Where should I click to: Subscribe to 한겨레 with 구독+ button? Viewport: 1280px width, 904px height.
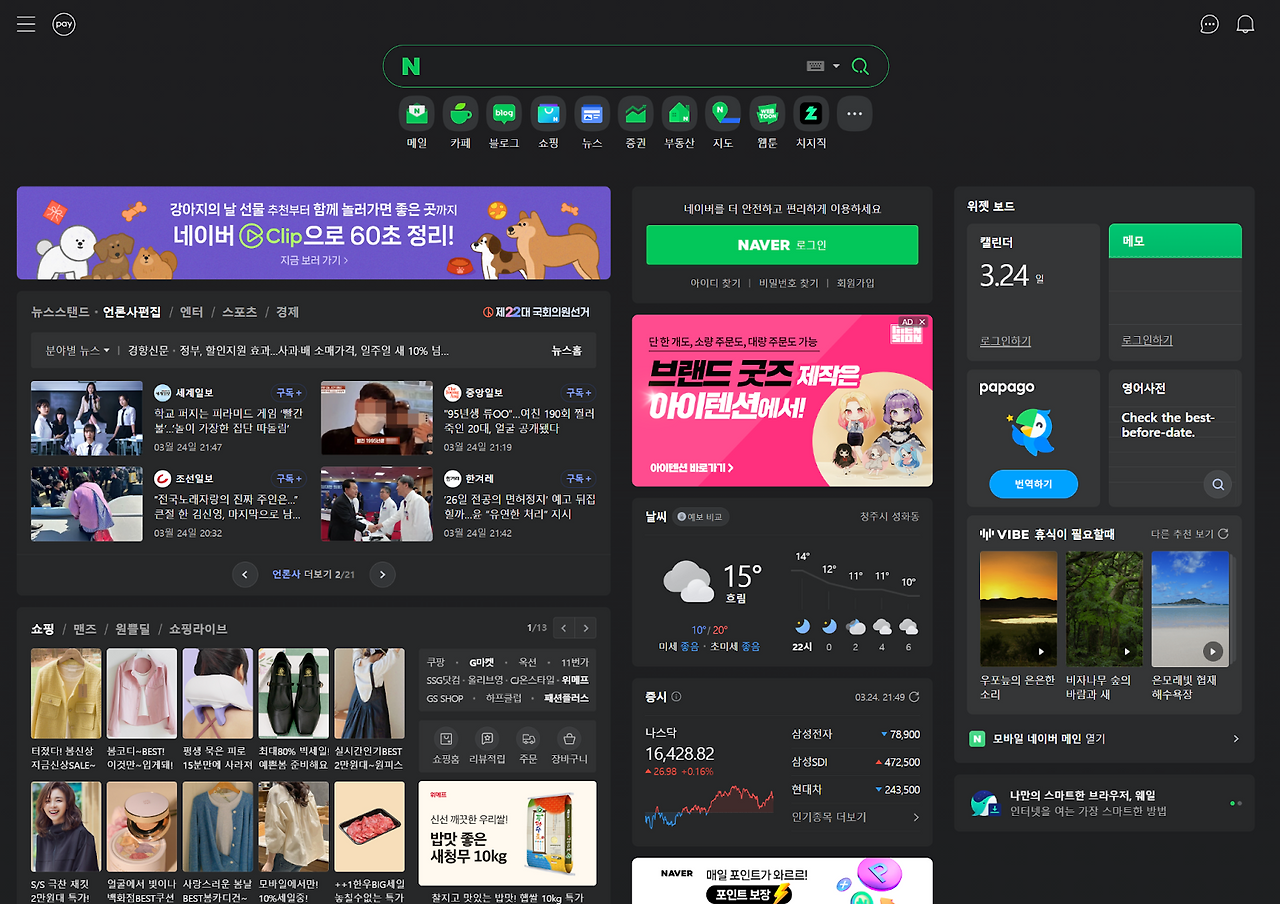tap(579, 478)
